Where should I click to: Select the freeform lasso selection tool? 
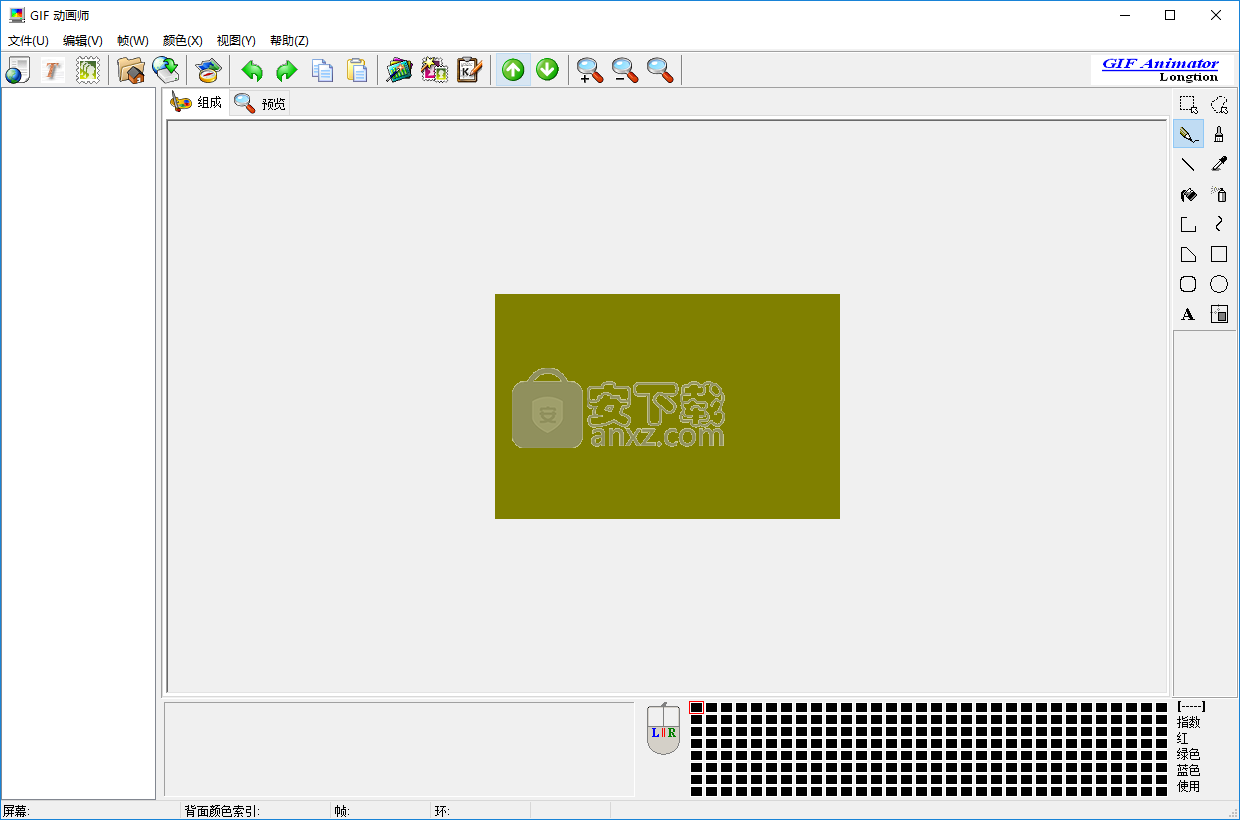(1219, 104)
